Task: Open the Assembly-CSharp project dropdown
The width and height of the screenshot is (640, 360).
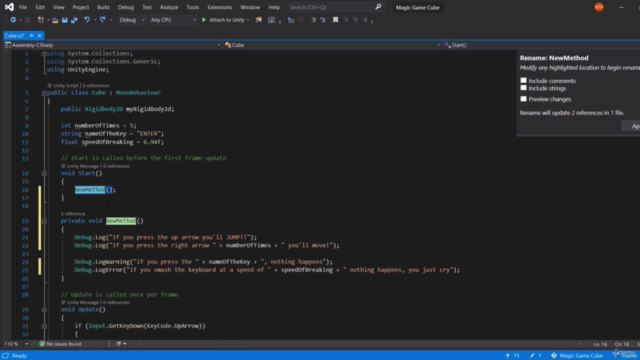Action: tap(113, 45)
